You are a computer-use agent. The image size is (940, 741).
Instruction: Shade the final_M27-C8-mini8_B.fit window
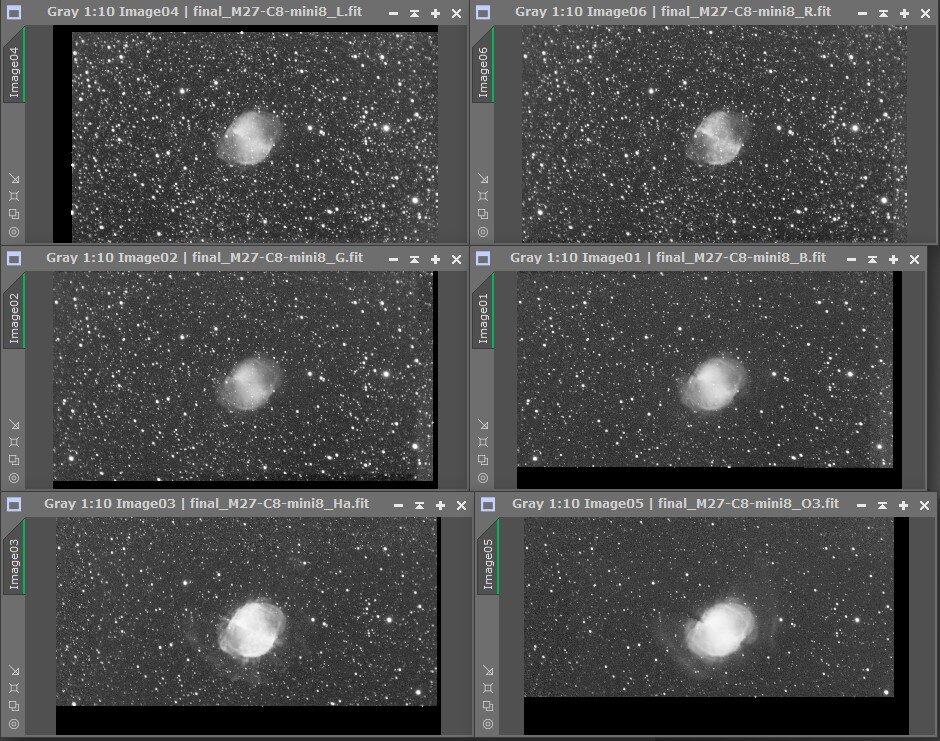click(x=872, y=259)
